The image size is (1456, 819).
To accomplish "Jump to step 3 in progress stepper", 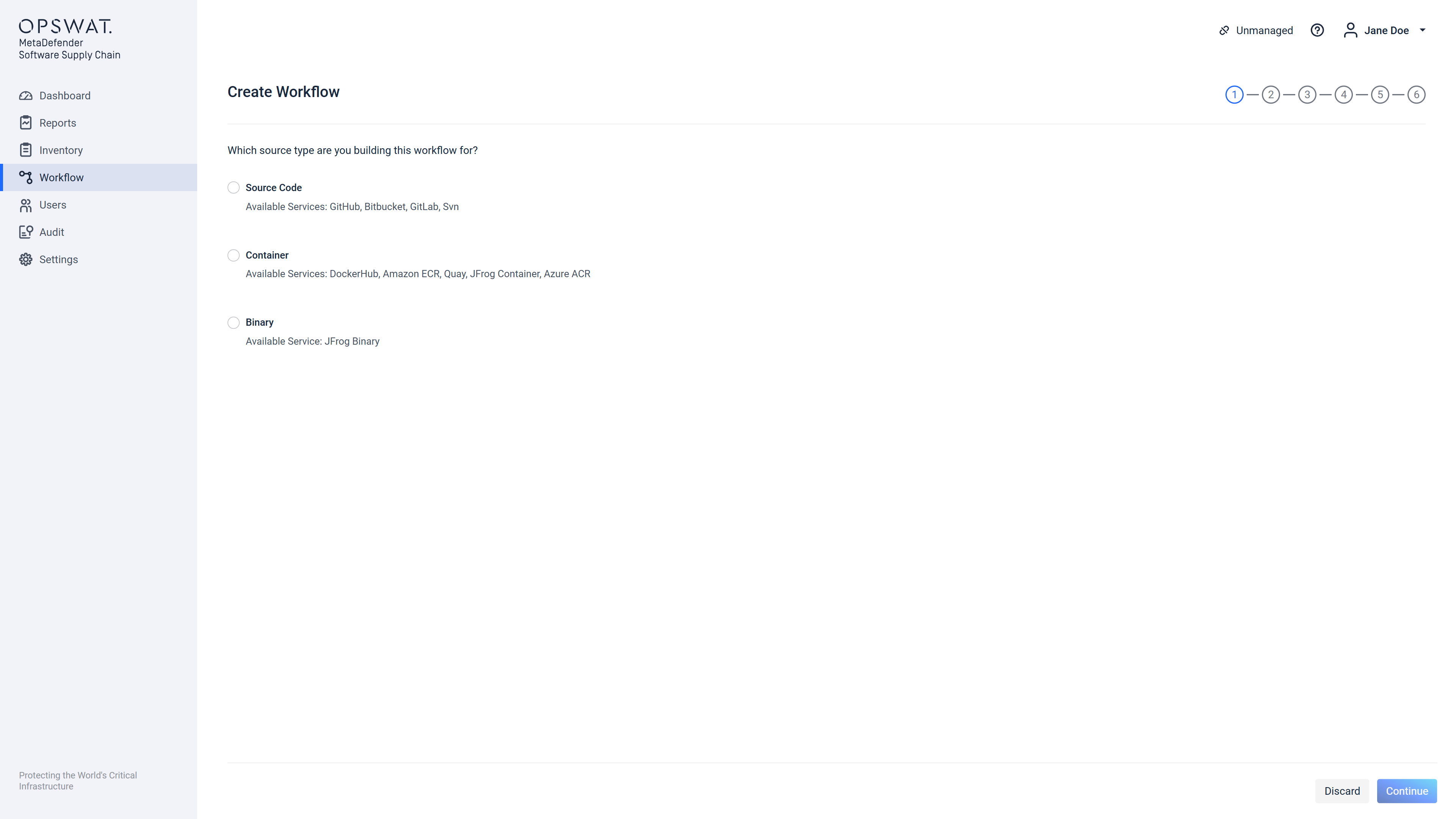I will [1307, 94].
